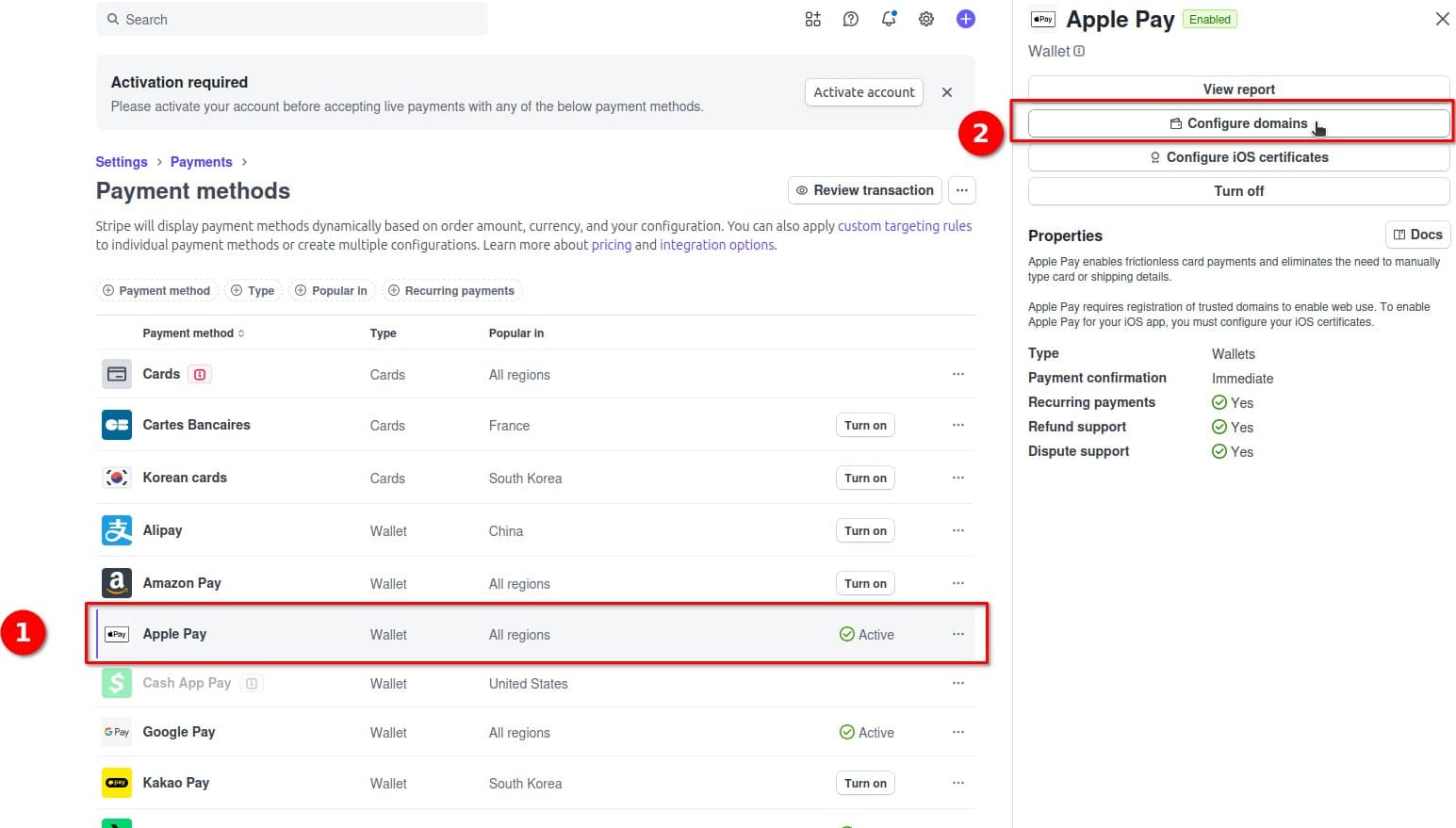Close the Apple Pay side panel
The image size is (1456, 828).
1442,19
